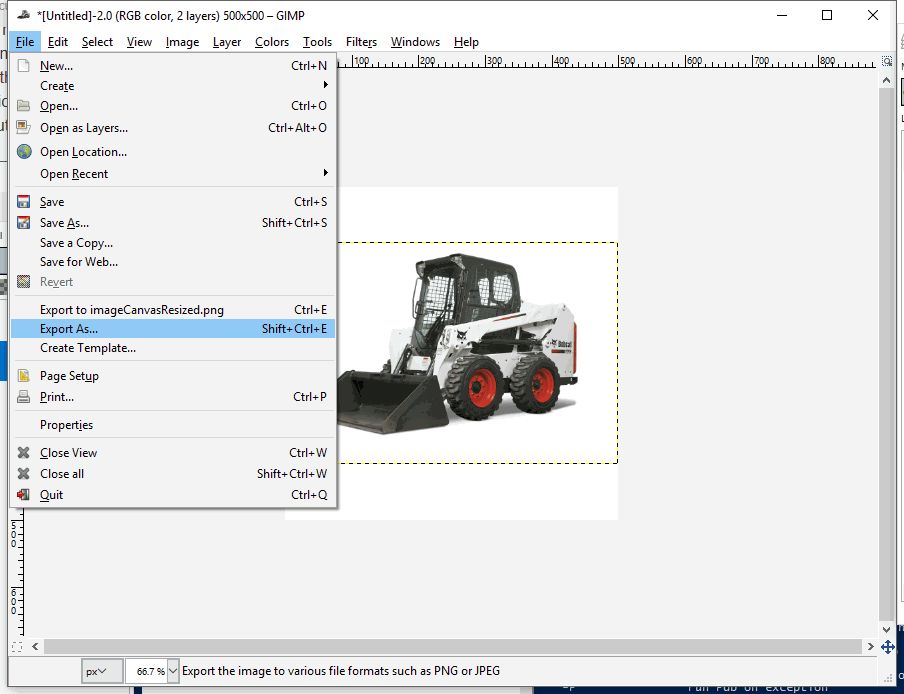Open the Colors menu
The image size is (904, 694).
(x=272, y=42)
